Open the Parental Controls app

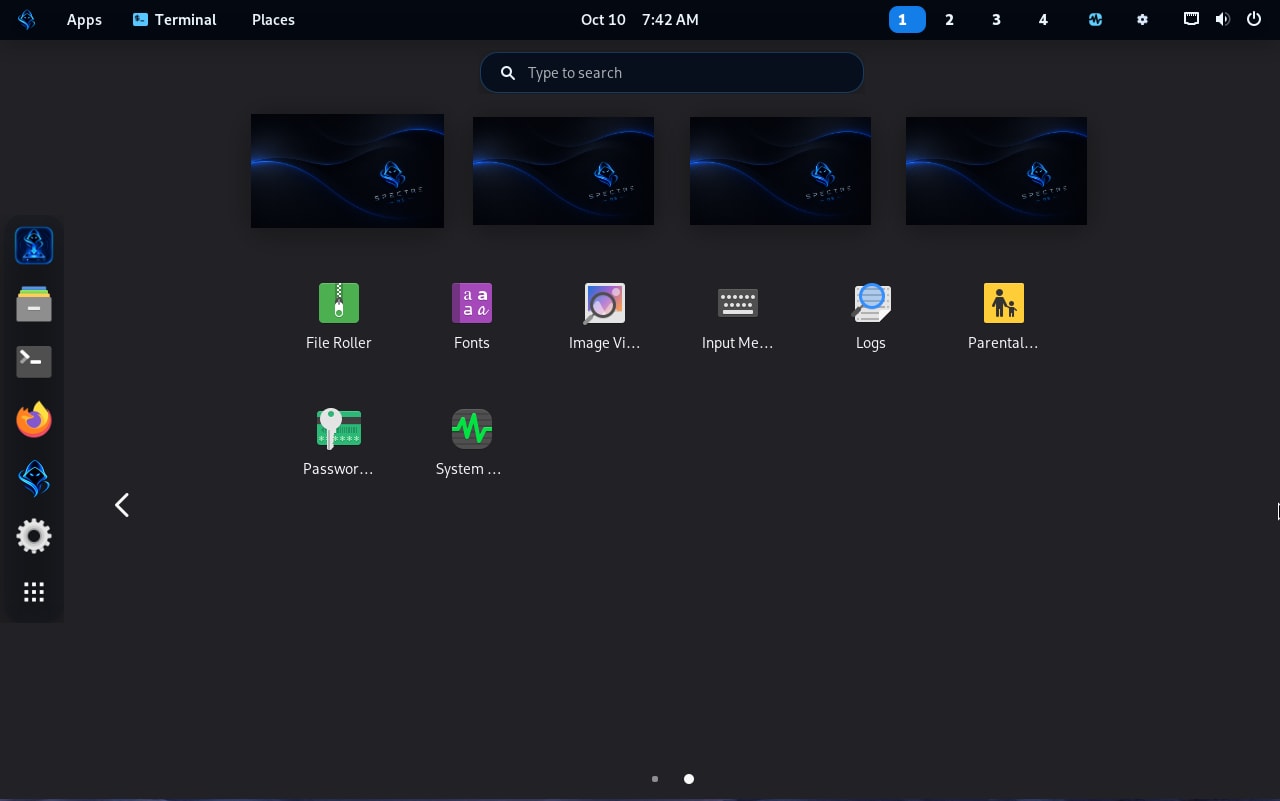pyautogui.click(x=1003, y=316)
